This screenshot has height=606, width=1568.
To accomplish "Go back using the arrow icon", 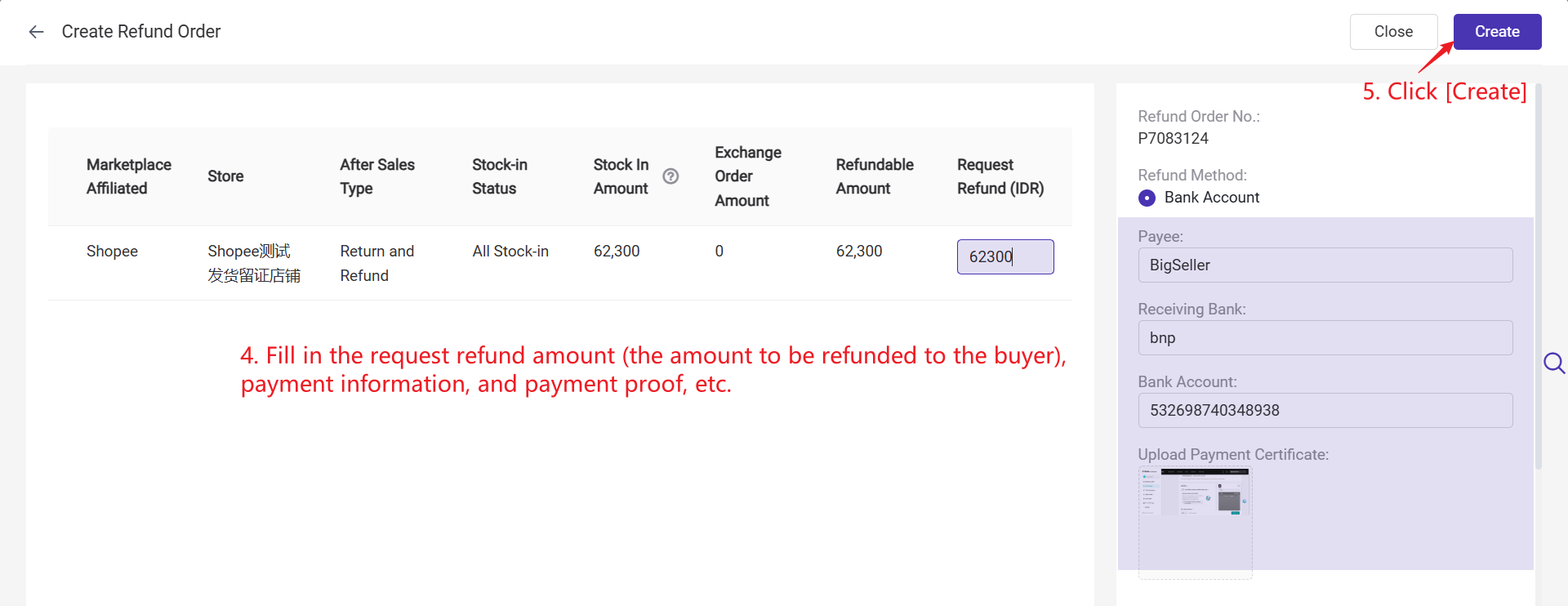I will [36, 32].
